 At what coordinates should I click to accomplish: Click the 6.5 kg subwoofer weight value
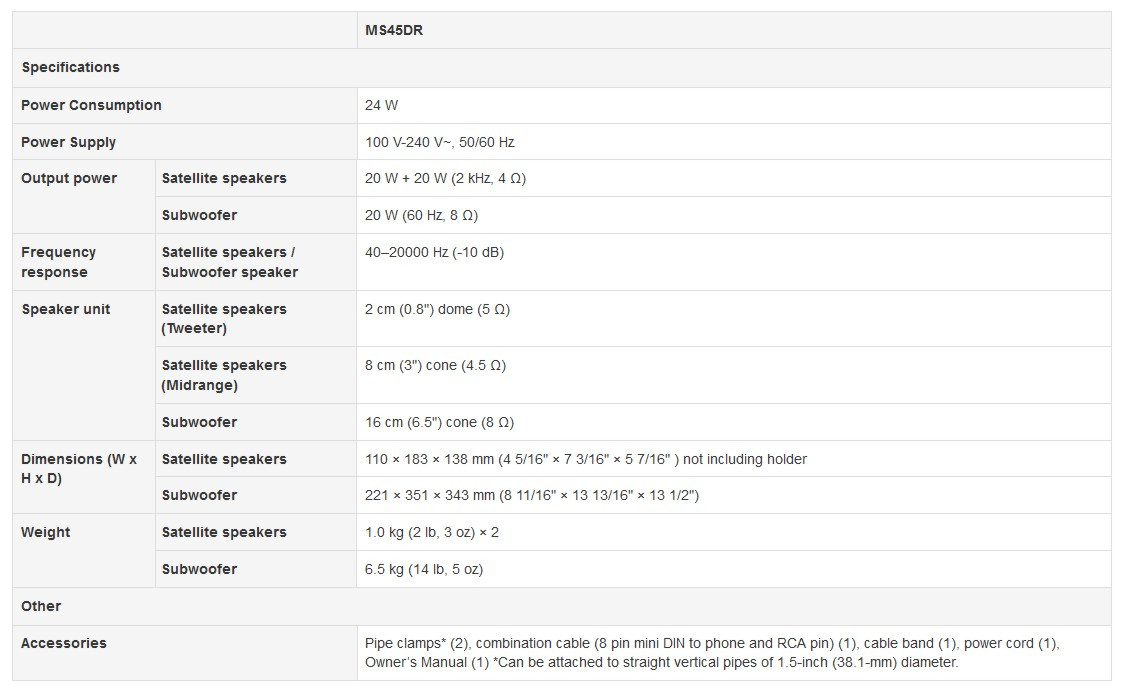[x=423, y=569]
